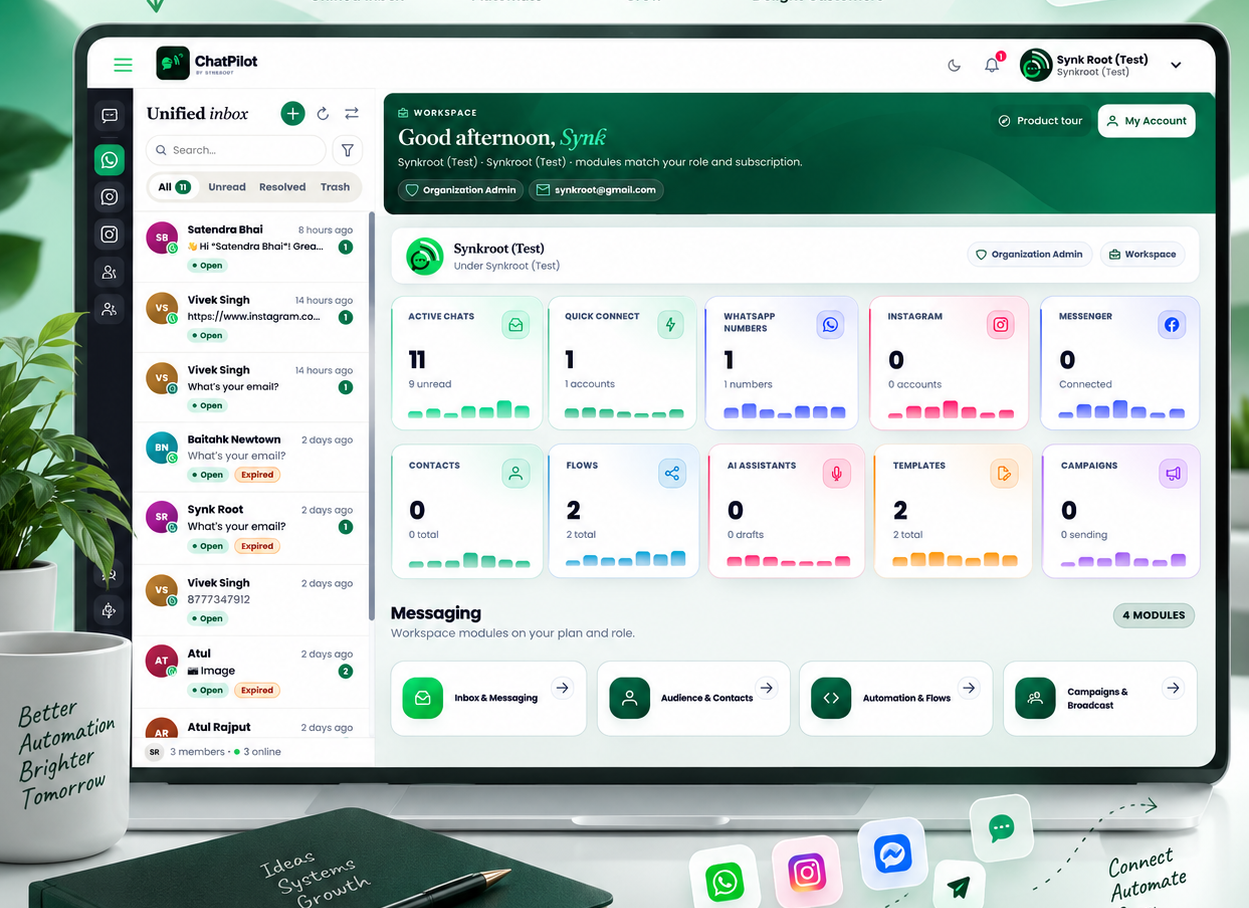Select the Instagram chat-bubble icon in the sidebar
This screenshot has height=908, width=1249.
[110, 197]
